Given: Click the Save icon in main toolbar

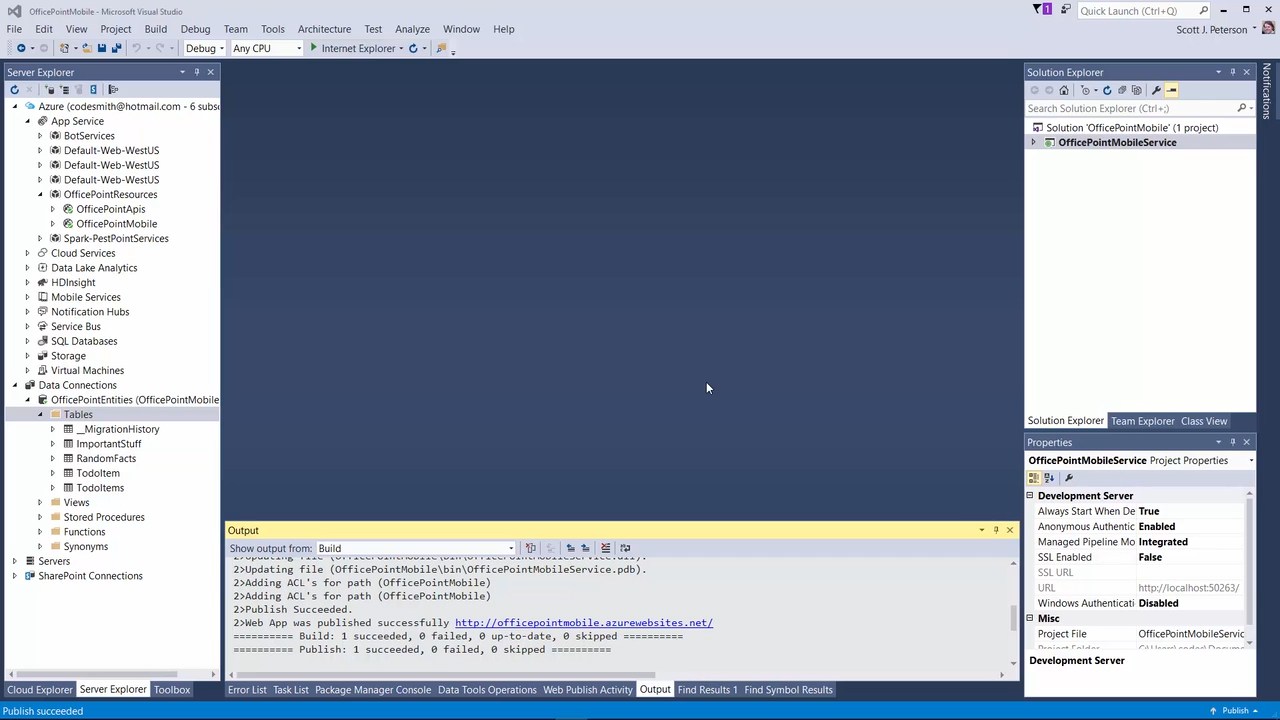Looking at the screenshot, I should (x=102, y=48).
